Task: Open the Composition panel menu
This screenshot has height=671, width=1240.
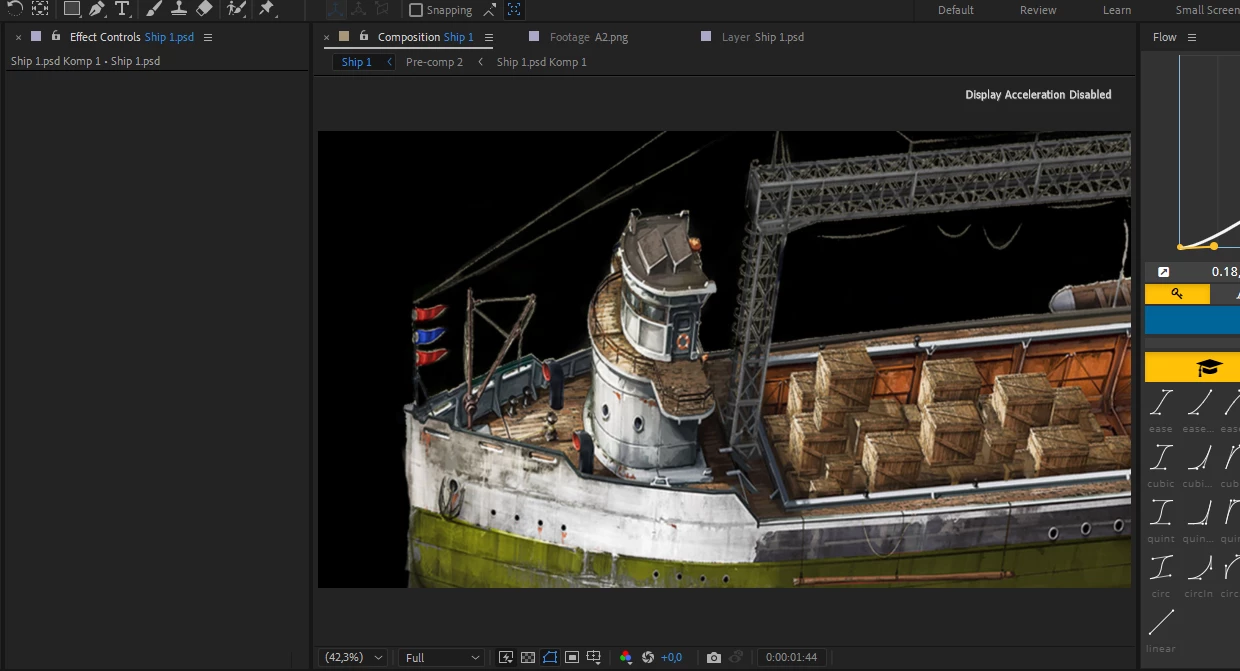Action: click(488, 37)
